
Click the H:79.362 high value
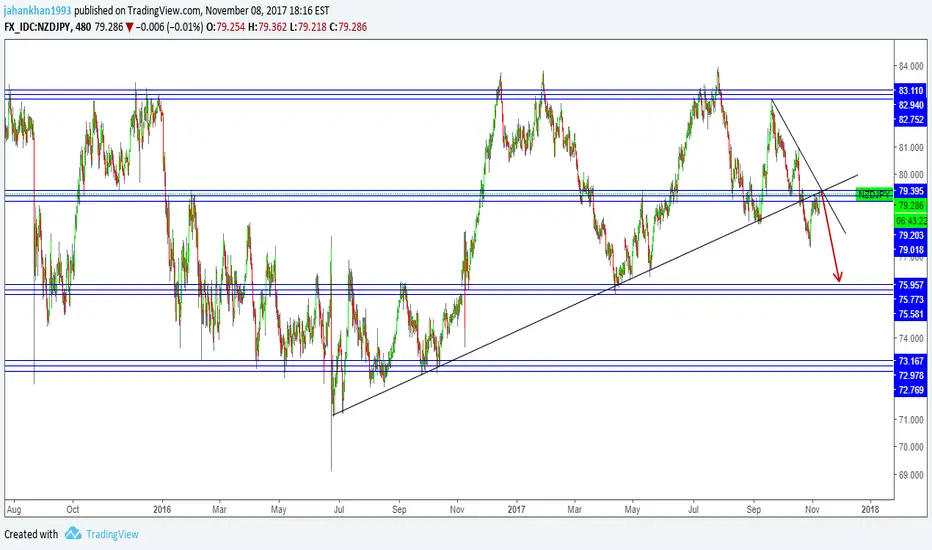pyautogui.click(x=267, y=27)
